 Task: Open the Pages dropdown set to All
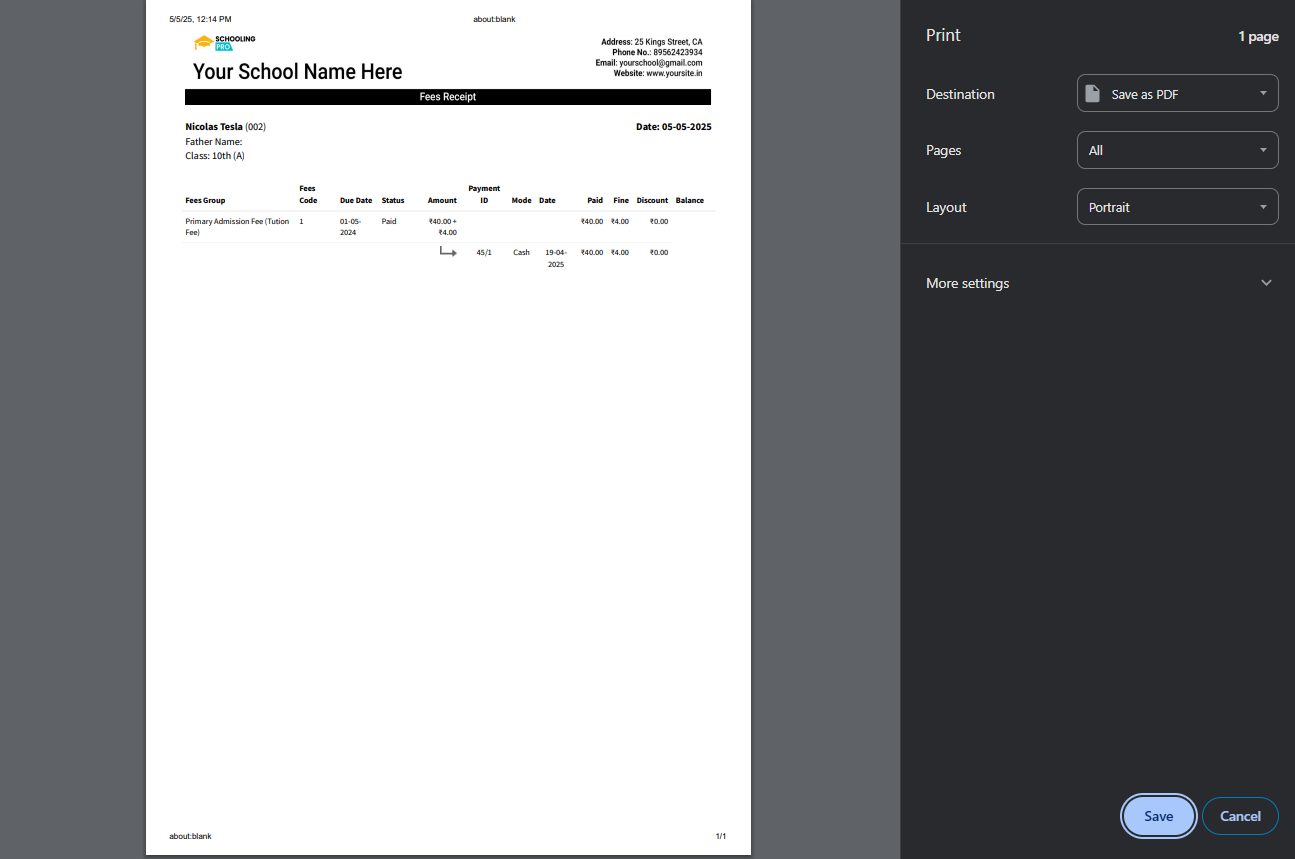pyautogui.click(x=1177, y=150)
